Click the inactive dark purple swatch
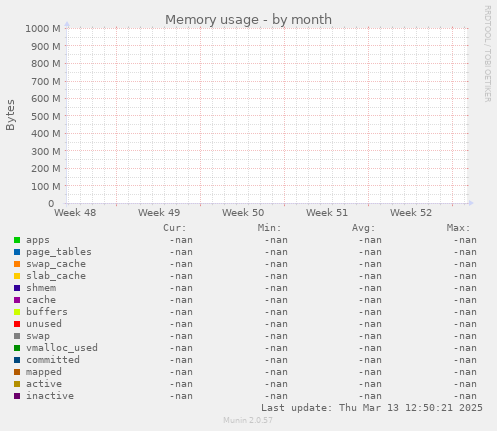 click(17, 396)
